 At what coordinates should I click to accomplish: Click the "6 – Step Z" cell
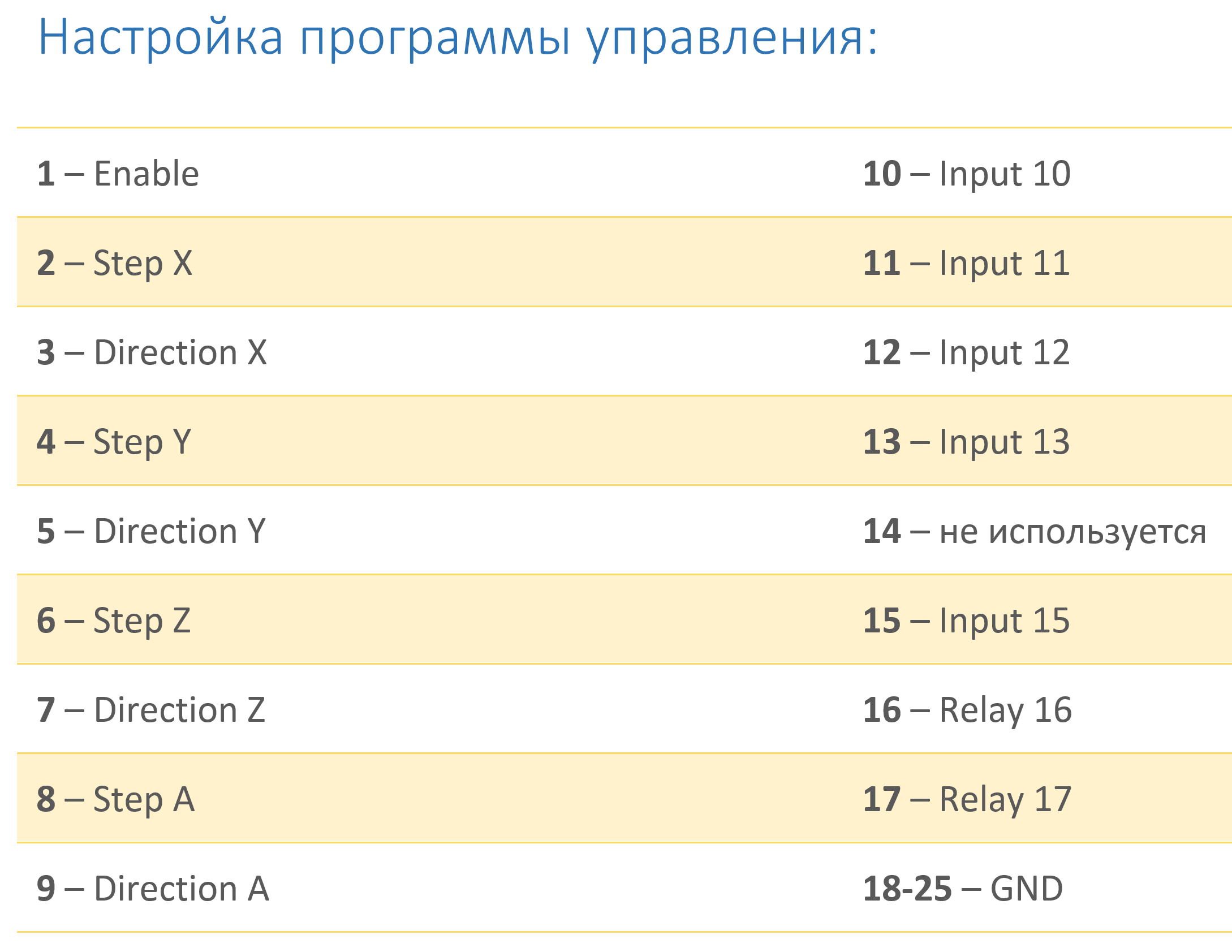(114, 621)
